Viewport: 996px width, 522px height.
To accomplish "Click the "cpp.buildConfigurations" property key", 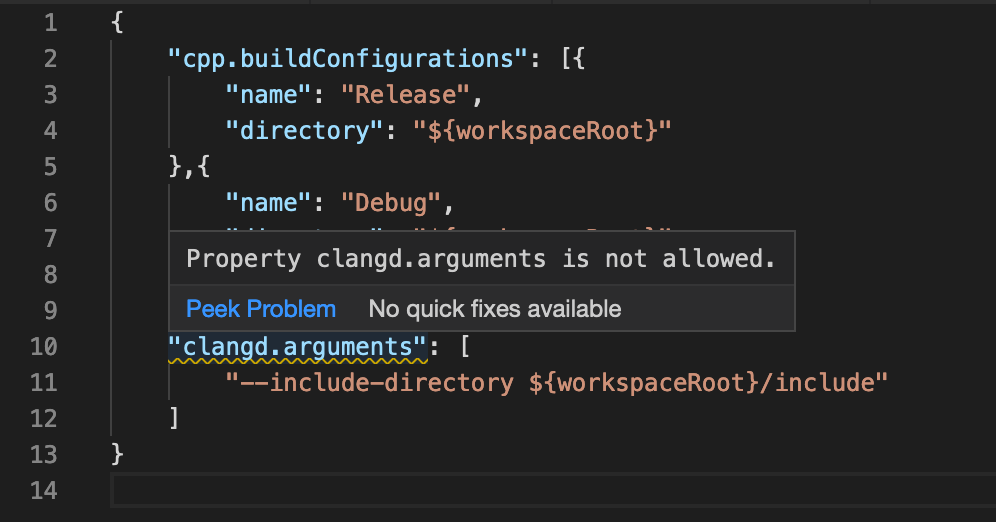I will [347, 59].
